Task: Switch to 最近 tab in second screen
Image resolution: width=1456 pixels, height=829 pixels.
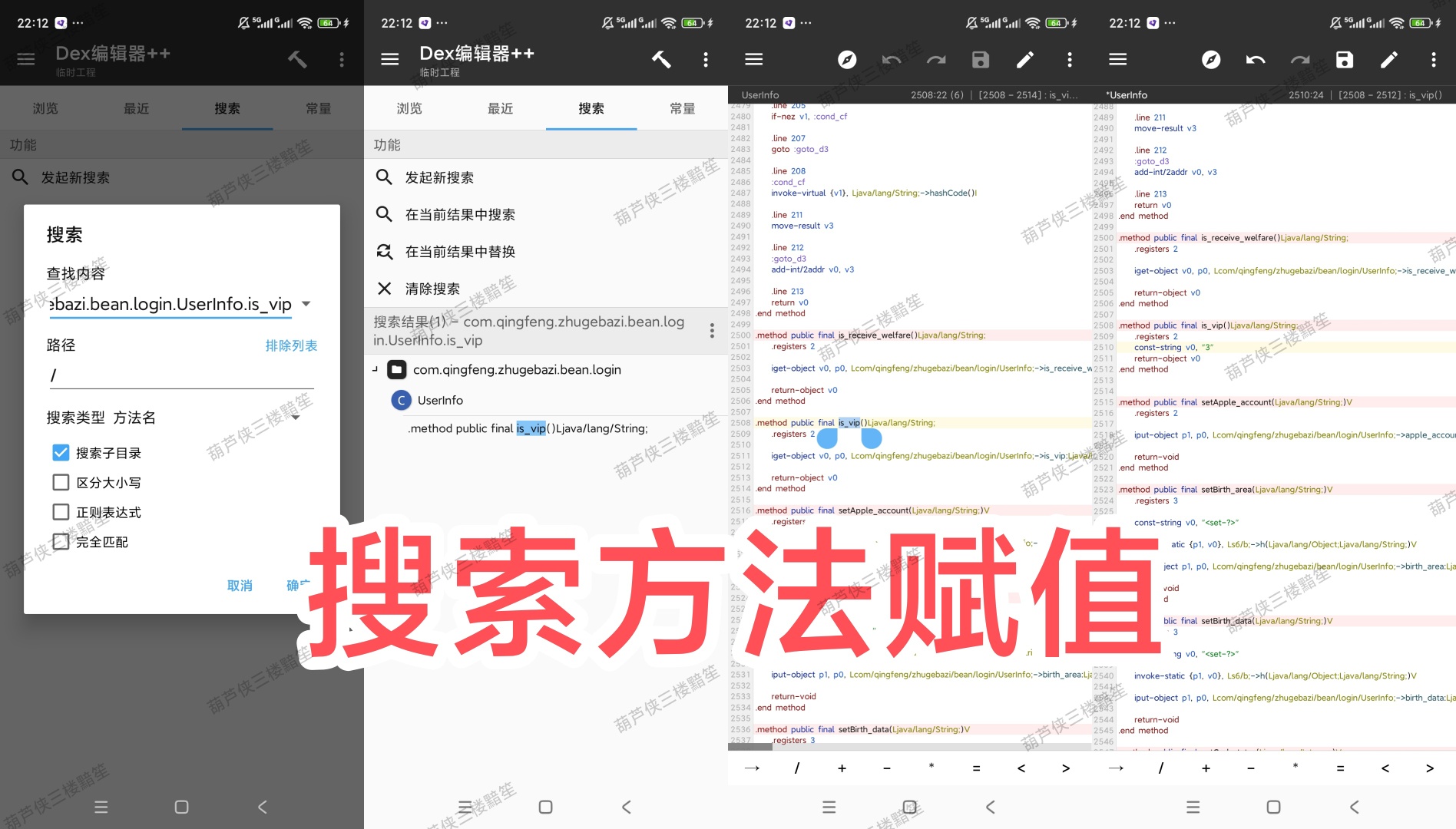Action: pyautogui.click(x=500, y=108)
